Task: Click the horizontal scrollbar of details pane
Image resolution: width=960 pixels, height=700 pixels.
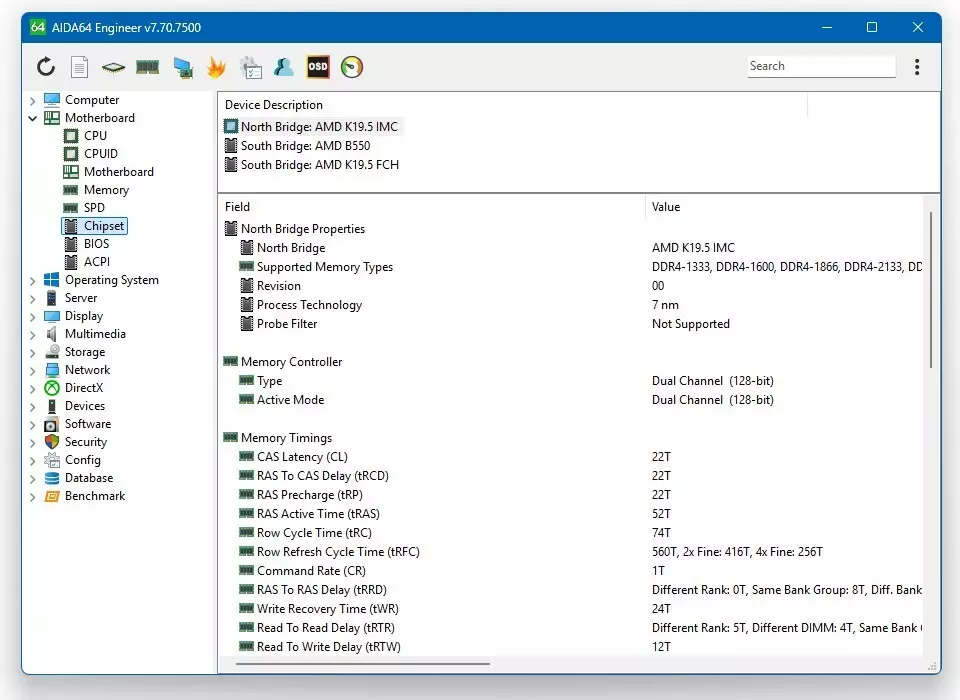Action: coord(362,663)
